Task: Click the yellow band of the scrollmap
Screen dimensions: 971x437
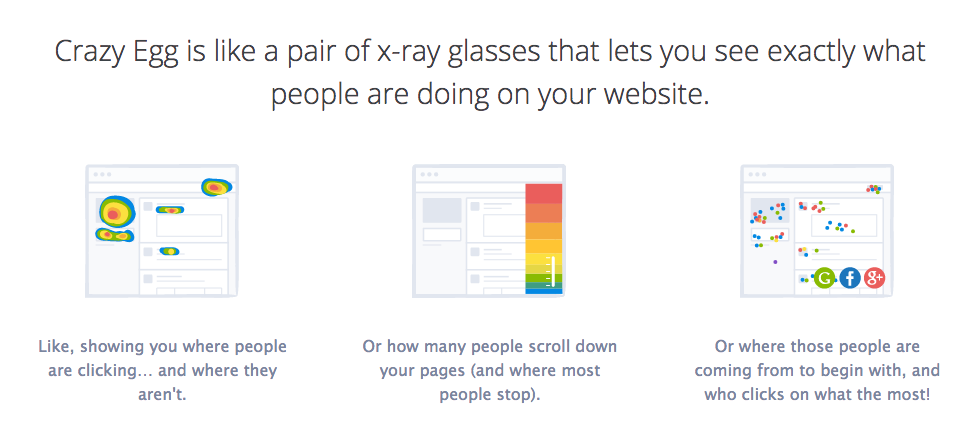Action: pos(544,257)
